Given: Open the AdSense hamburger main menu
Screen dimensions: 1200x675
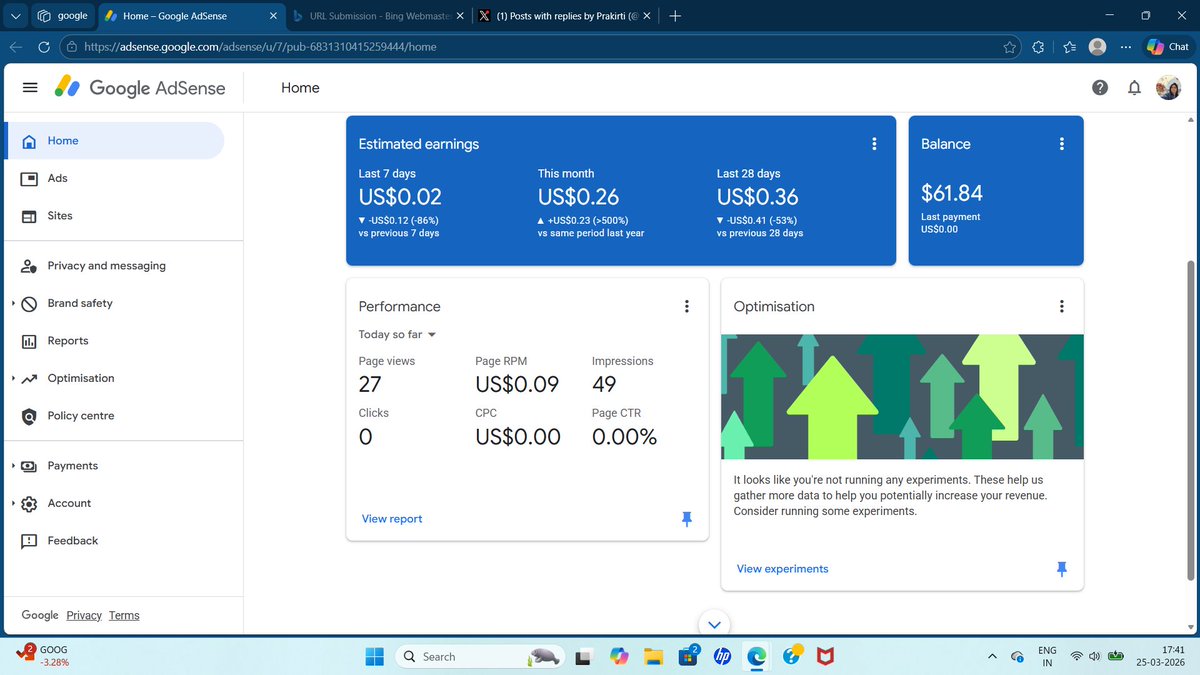Looking at the screenshot, I should pos(30,88).
